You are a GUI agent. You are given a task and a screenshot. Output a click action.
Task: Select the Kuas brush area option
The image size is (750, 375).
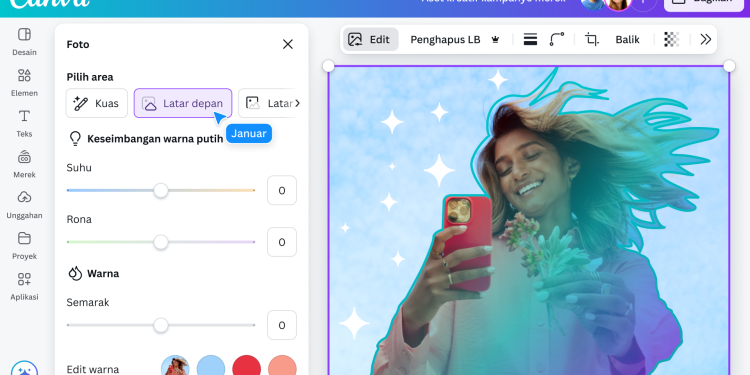tap(97, 103)
